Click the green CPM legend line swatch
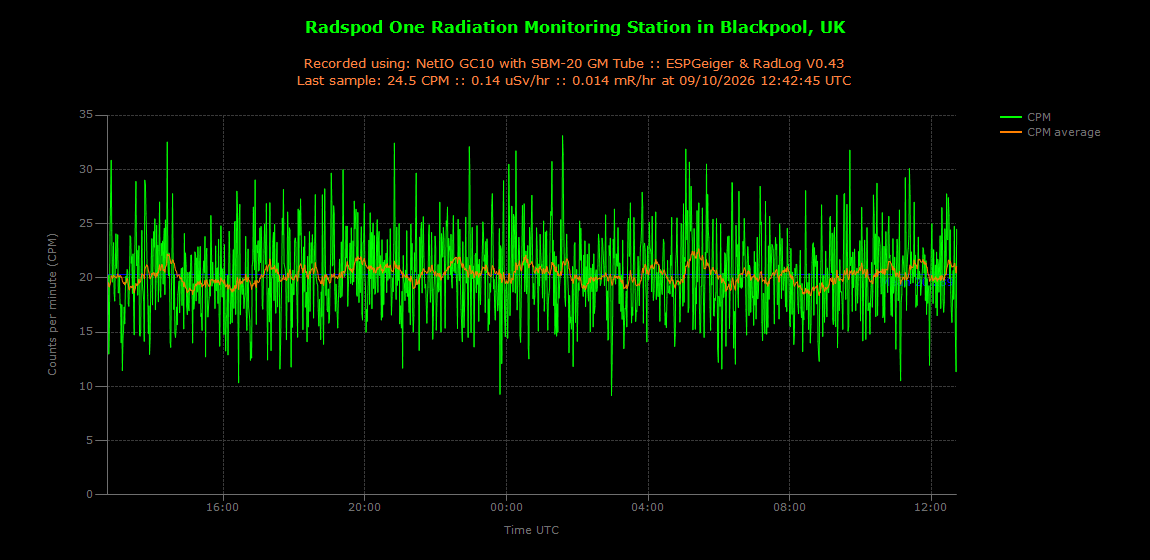Viewport: 1150px width, 560px height. click(1011, 117)
